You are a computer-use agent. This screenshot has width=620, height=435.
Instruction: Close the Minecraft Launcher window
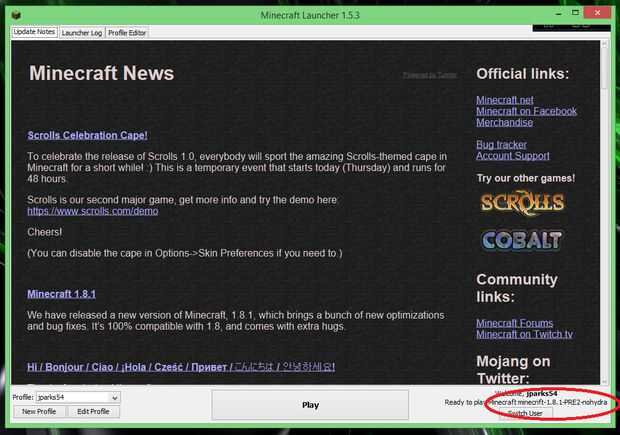[597, 13]
